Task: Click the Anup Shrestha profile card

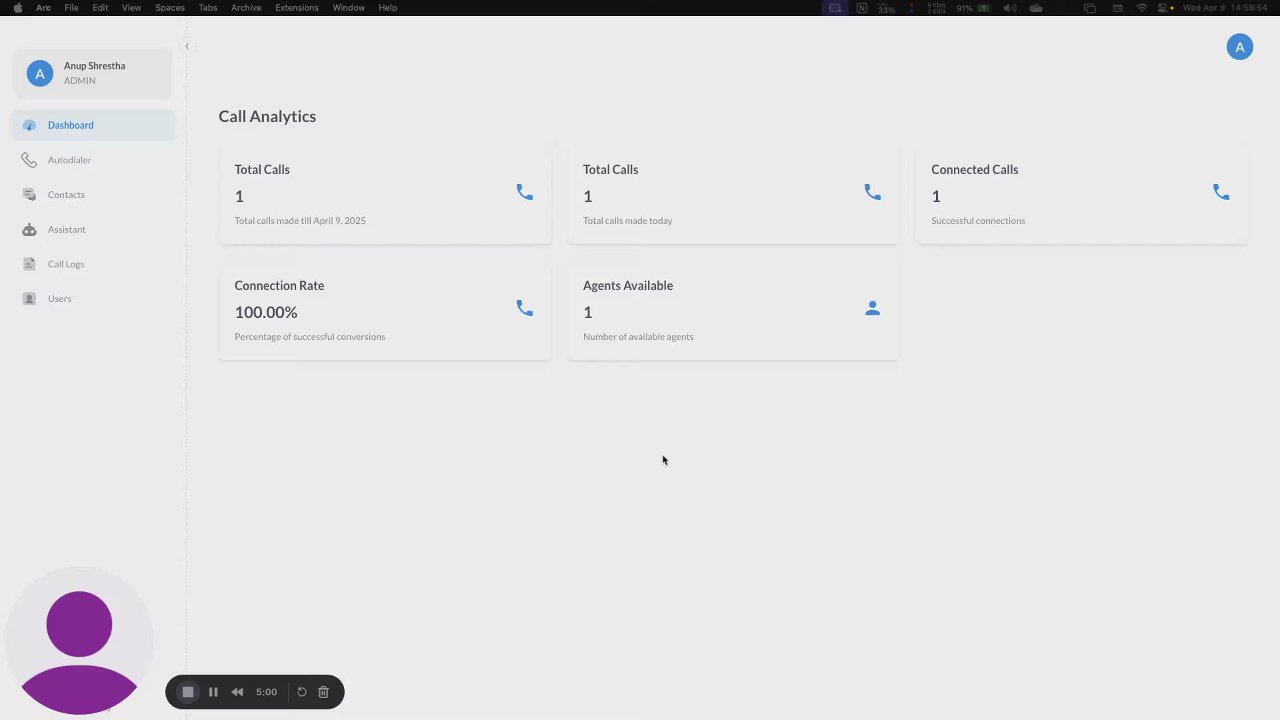Action: 93,73
